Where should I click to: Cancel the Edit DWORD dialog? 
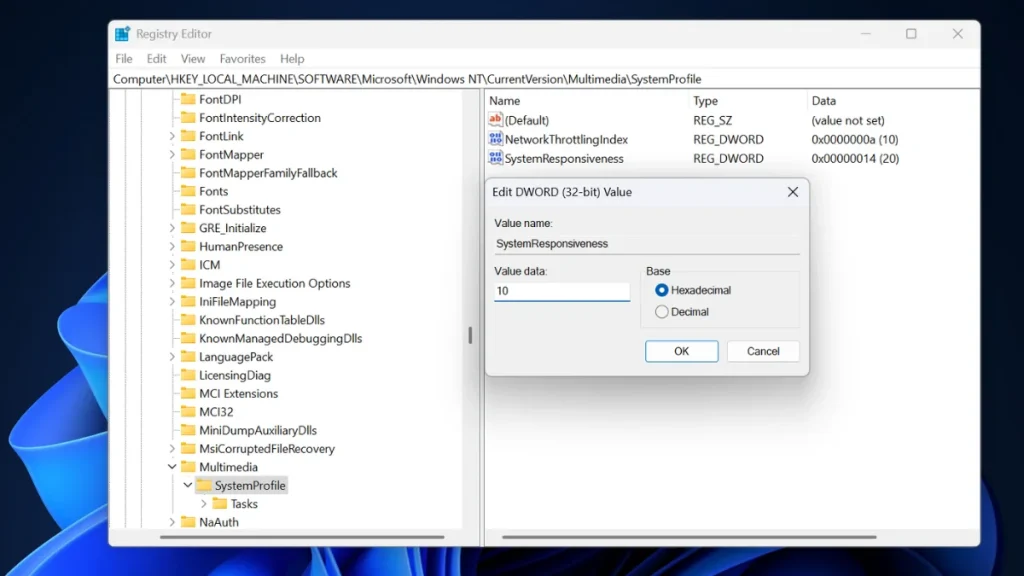tap(763, 351)
